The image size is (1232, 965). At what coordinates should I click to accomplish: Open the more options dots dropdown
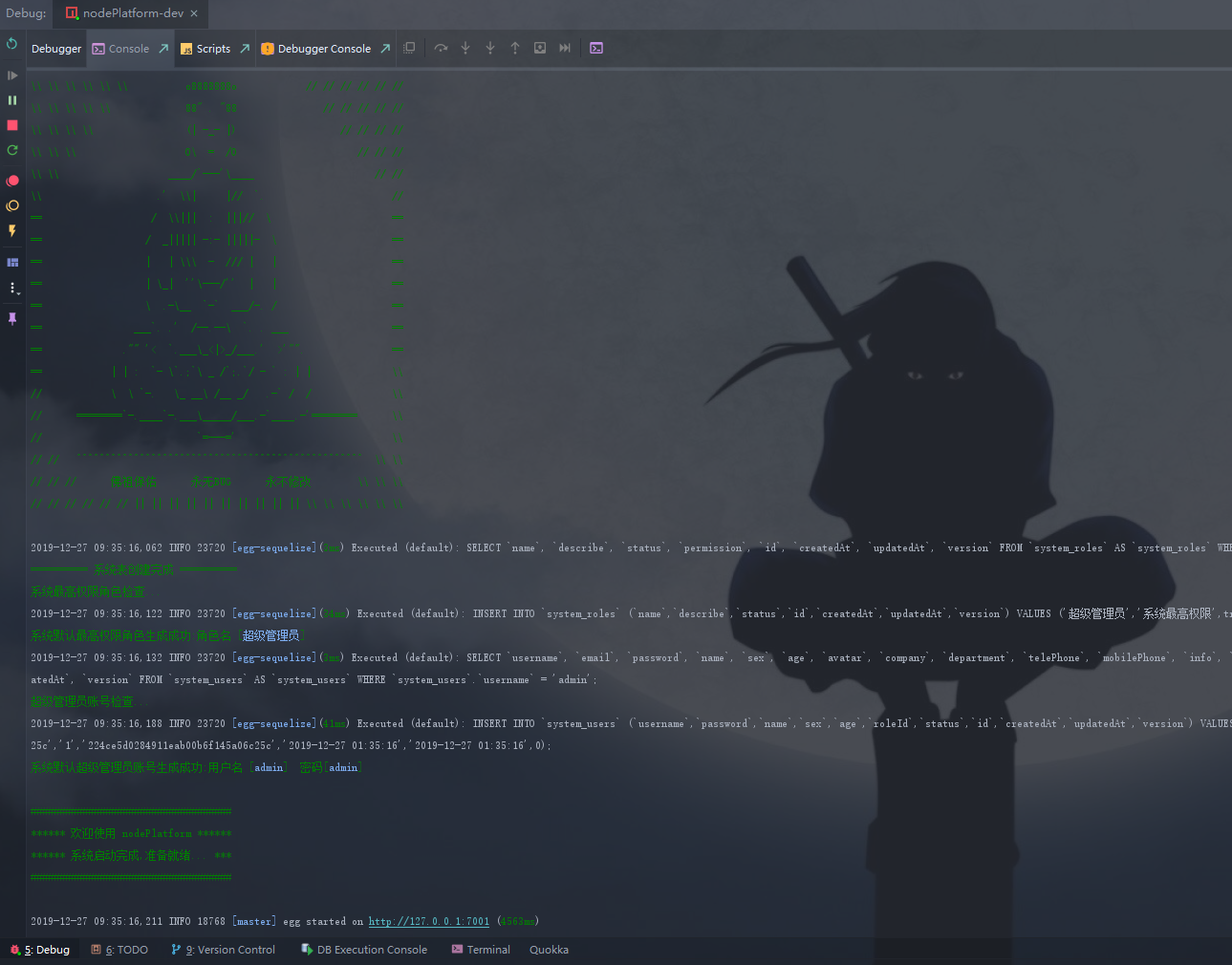[12, 288]
